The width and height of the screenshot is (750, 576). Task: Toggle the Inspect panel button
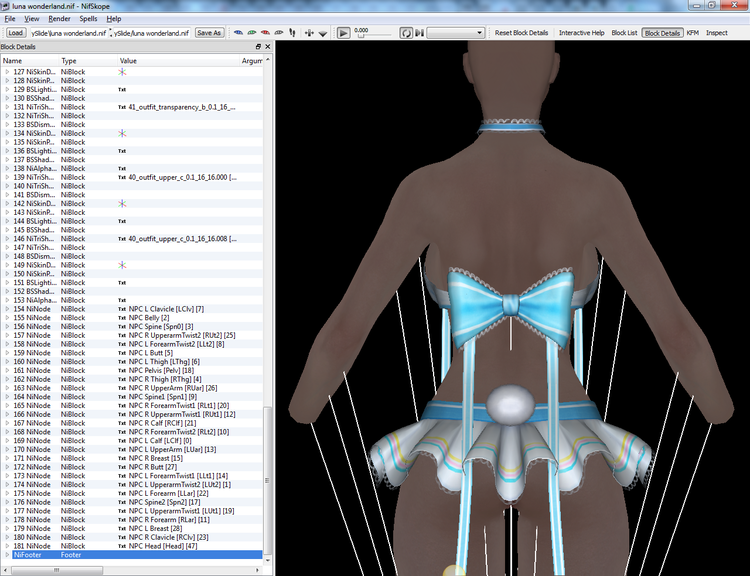pos(717,33)
